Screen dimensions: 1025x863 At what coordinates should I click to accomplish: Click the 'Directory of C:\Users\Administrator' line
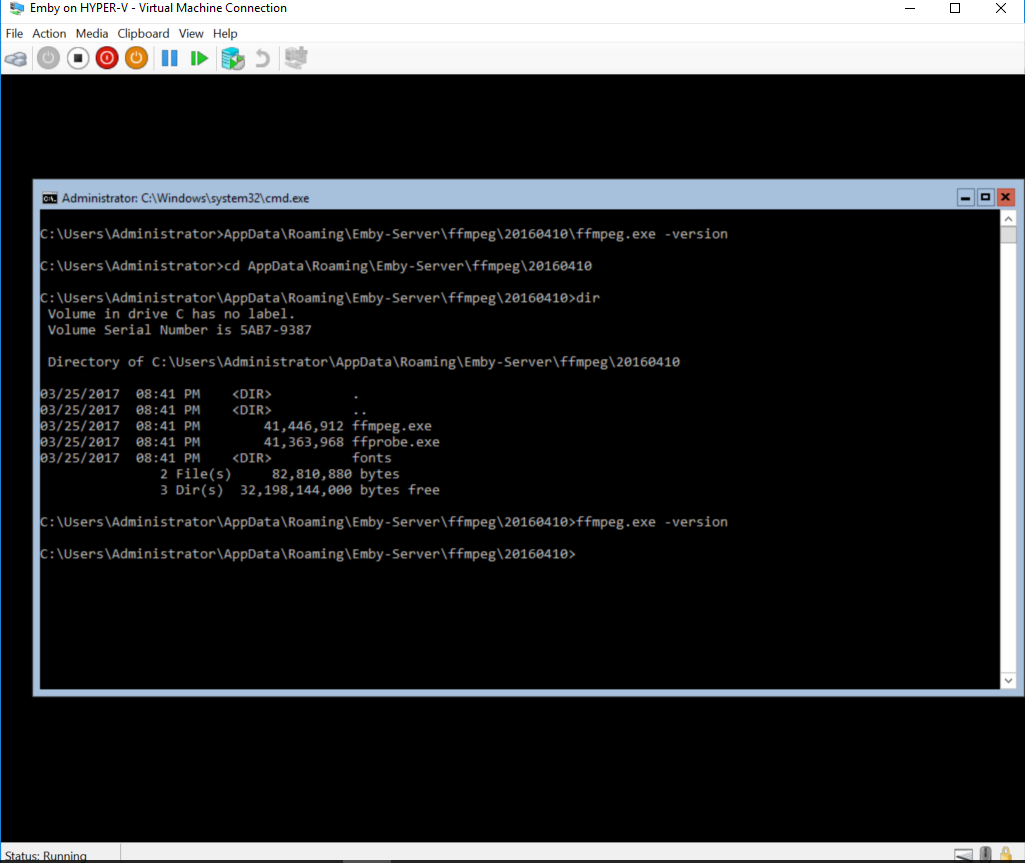coord(363,362)
